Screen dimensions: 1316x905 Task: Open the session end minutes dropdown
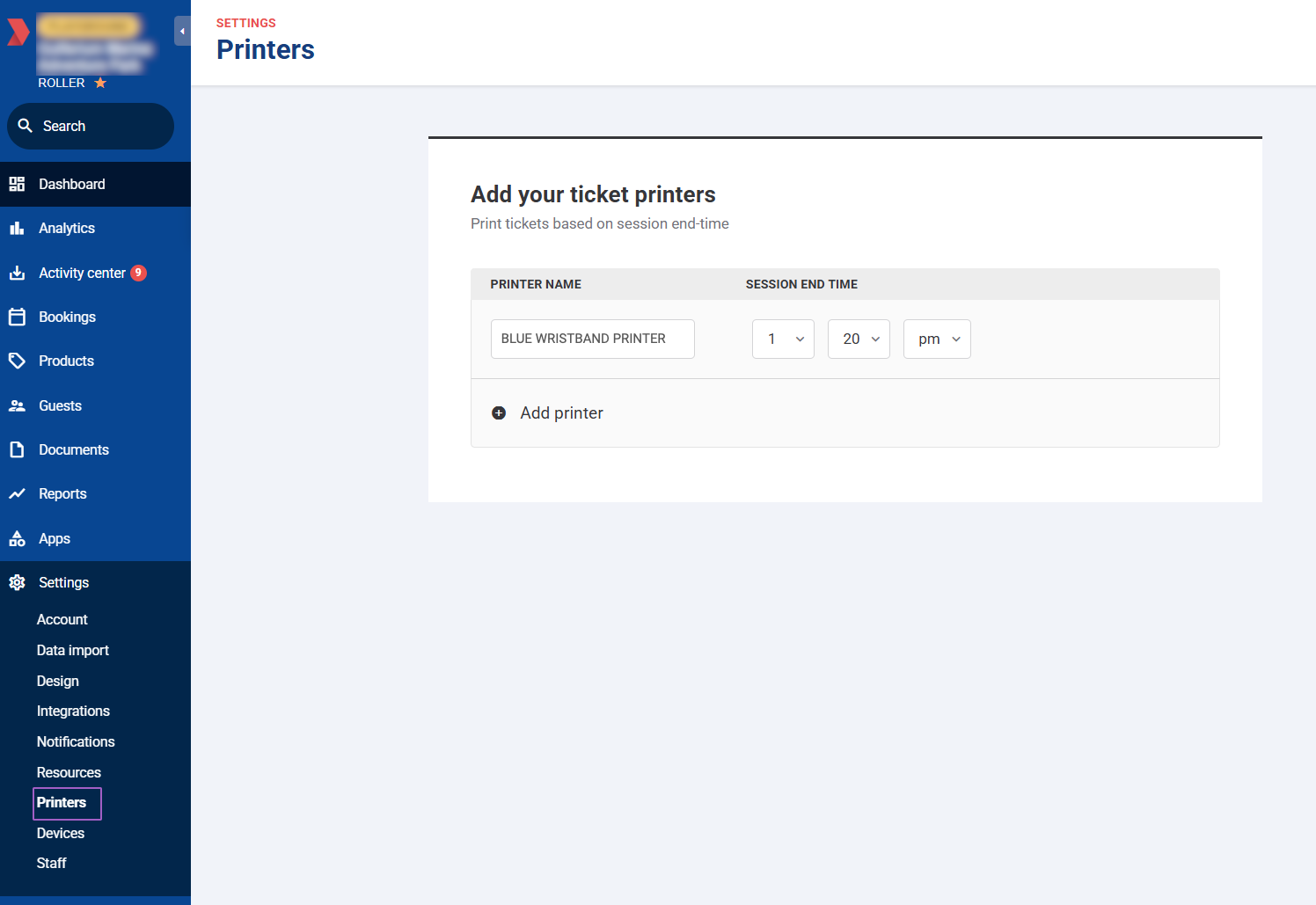[x=859, y=339]
